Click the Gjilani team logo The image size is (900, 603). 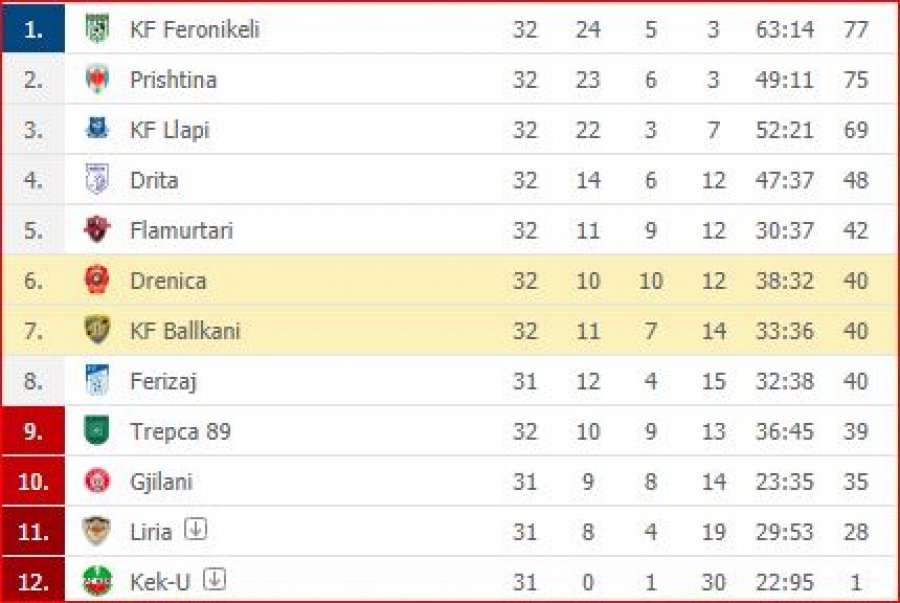(97, 481)
